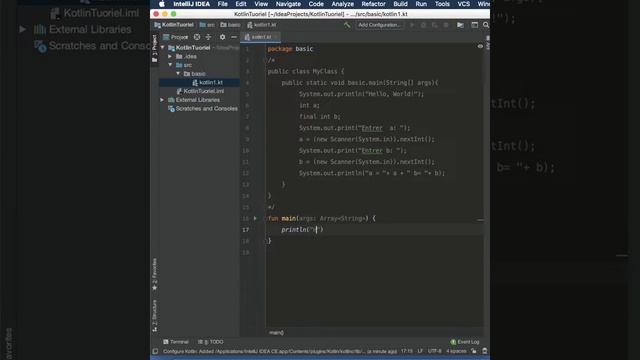The height and width of the screenshot is (360, 640).
Task: Open the Terminal tool window
Action: (176, 342)
